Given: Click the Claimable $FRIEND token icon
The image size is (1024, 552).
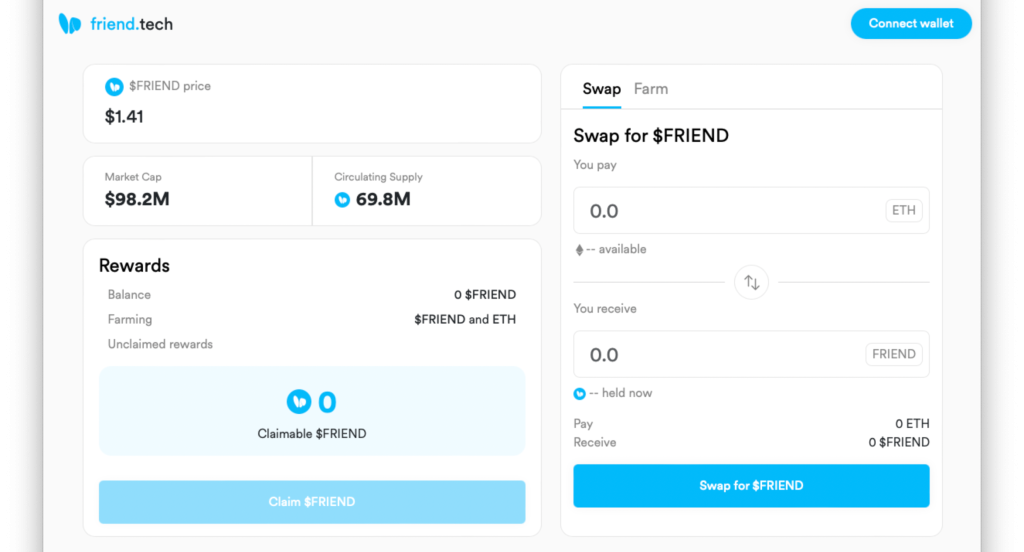Looking at the screenshot, I should 299,402.
